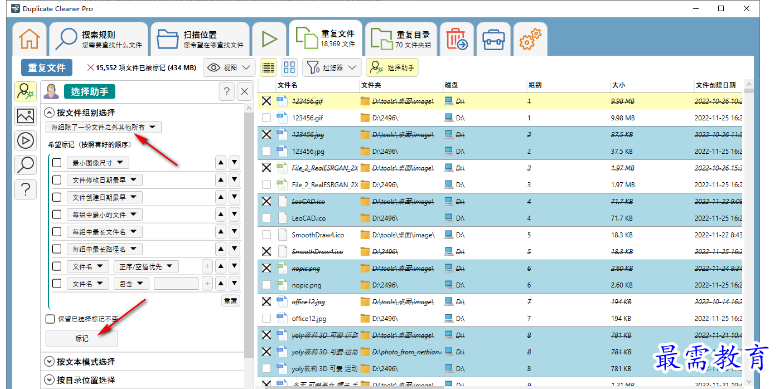Move 每组中最小的文件 rule up

221,215
